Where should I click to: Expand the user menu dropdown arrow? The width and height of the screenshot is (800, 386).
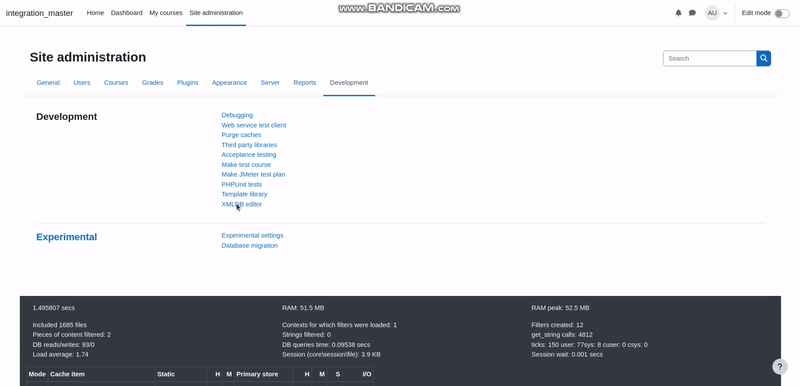[x=726, y=13]
